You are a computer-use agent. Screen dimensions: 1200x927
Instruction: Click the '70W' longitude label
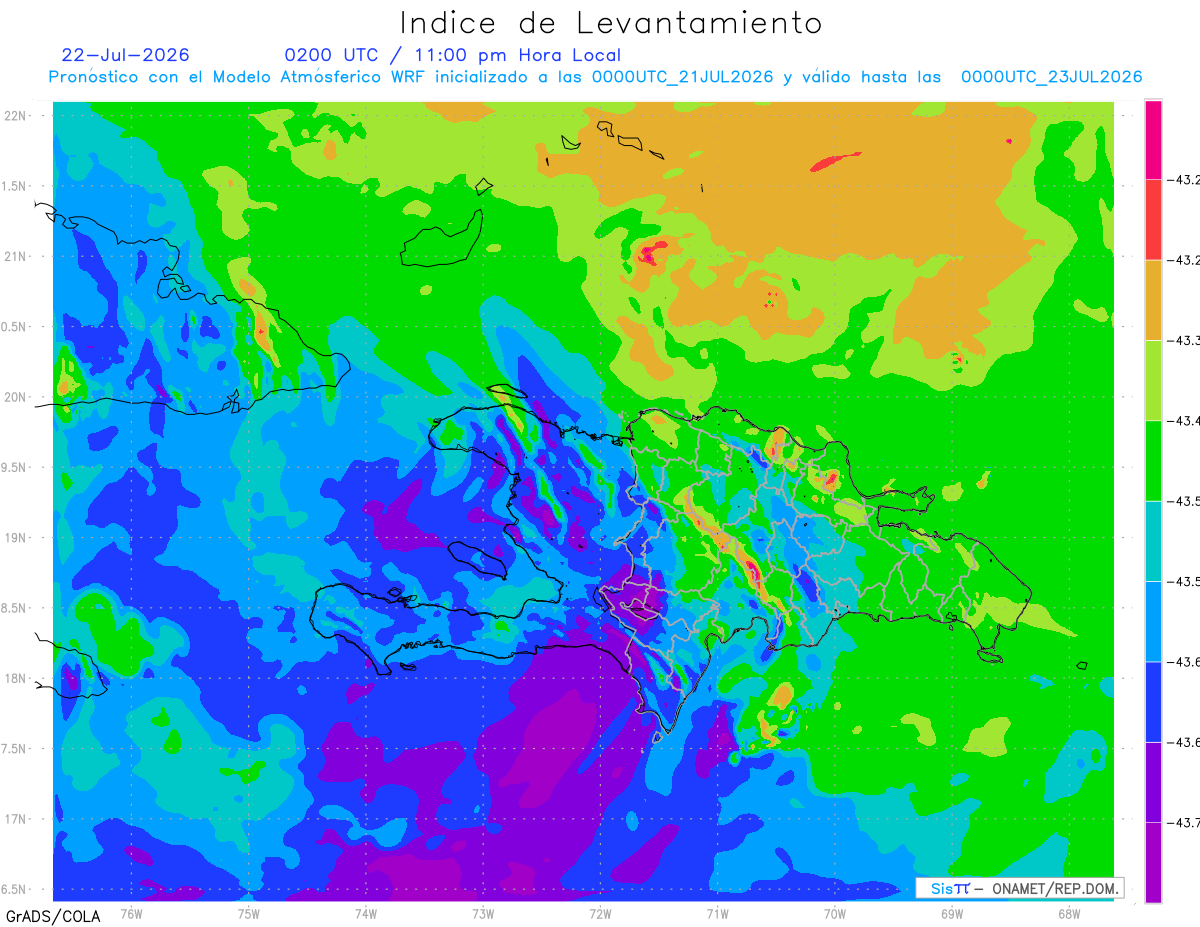point(835,913)
